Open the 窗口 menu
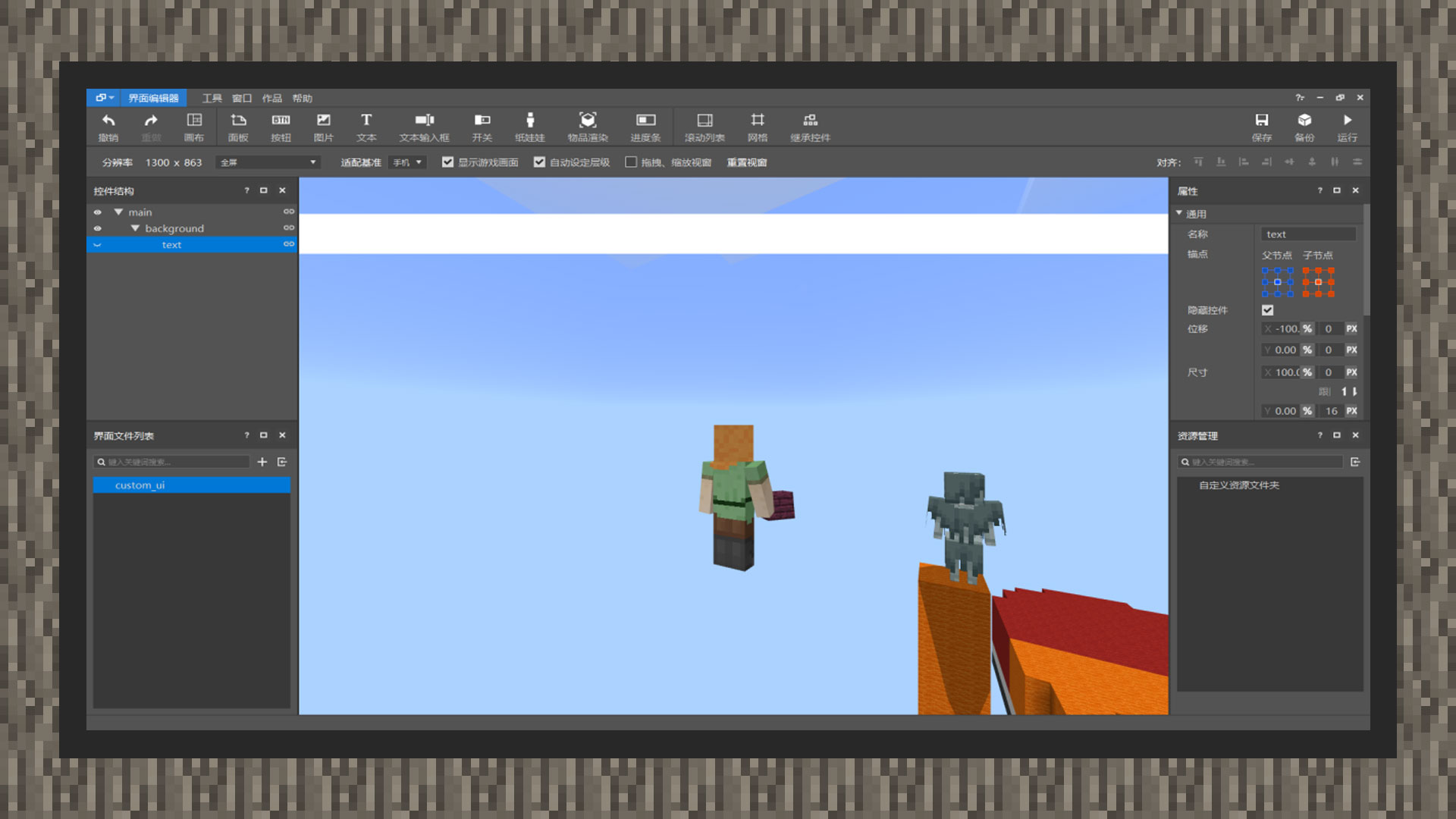Viewport: 1456px width, 819px height. pos(242,99)
